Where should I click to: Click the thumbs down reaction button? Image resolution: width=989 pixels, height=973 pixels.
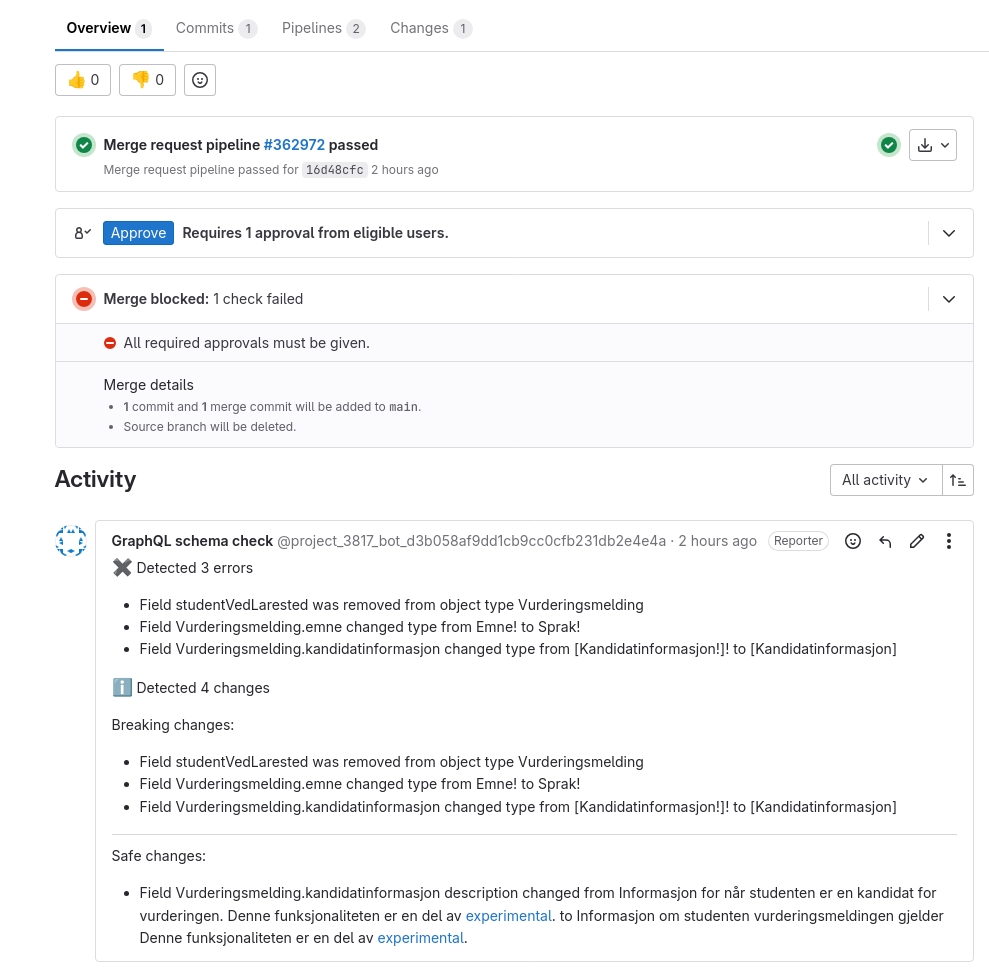[x=147, y=80]
